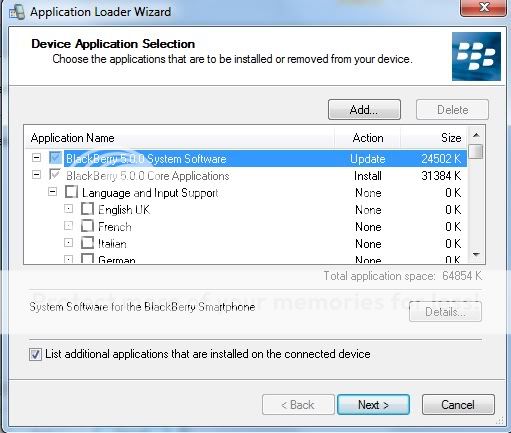Expand the German tree node
Viewport: 511px width, 433px height.
[68, 259]
